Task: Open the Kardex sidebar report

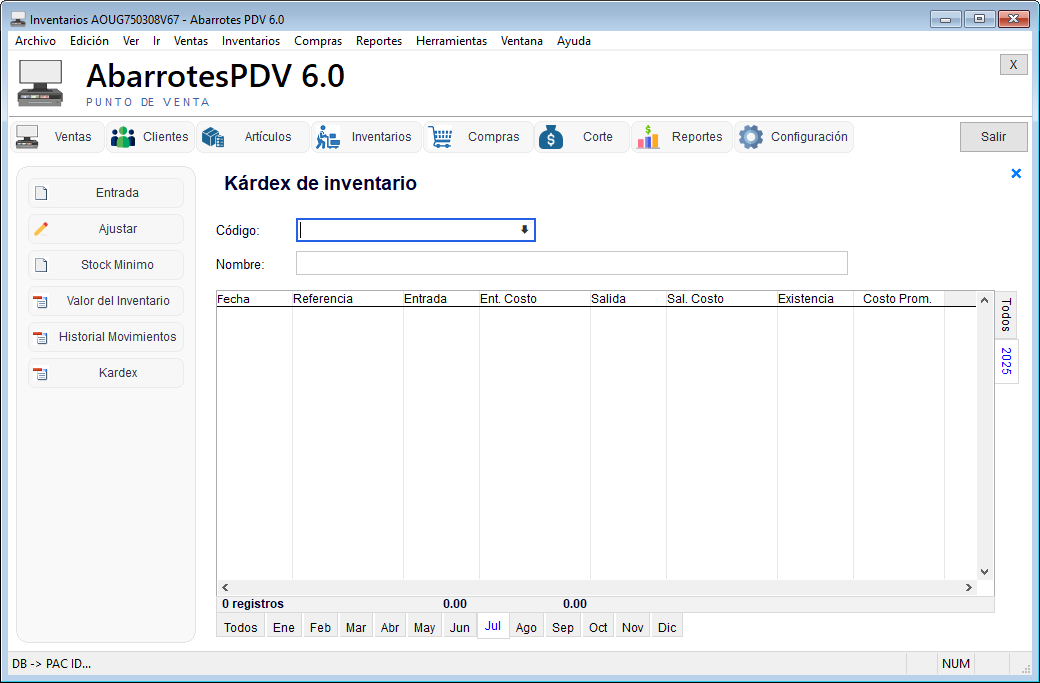Action: (x=106, y=373)
